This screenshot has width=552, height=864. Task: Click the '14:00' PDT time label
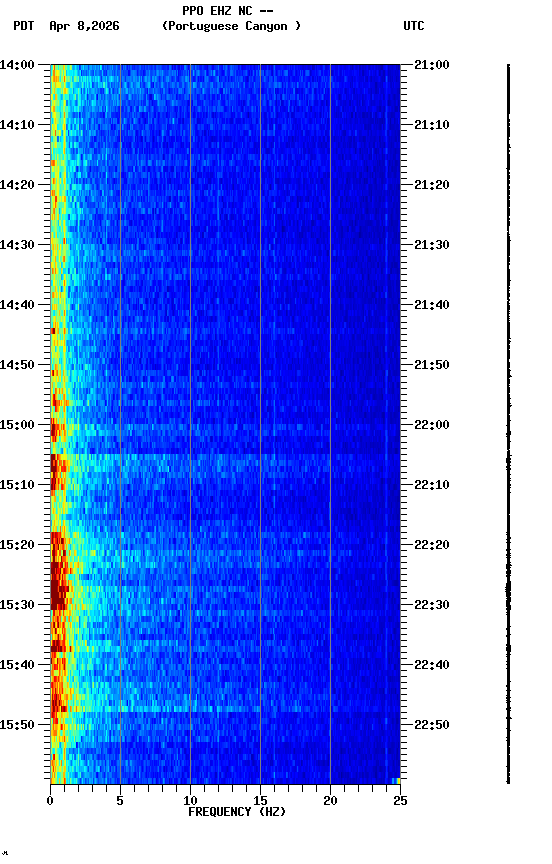coord(17,65)
